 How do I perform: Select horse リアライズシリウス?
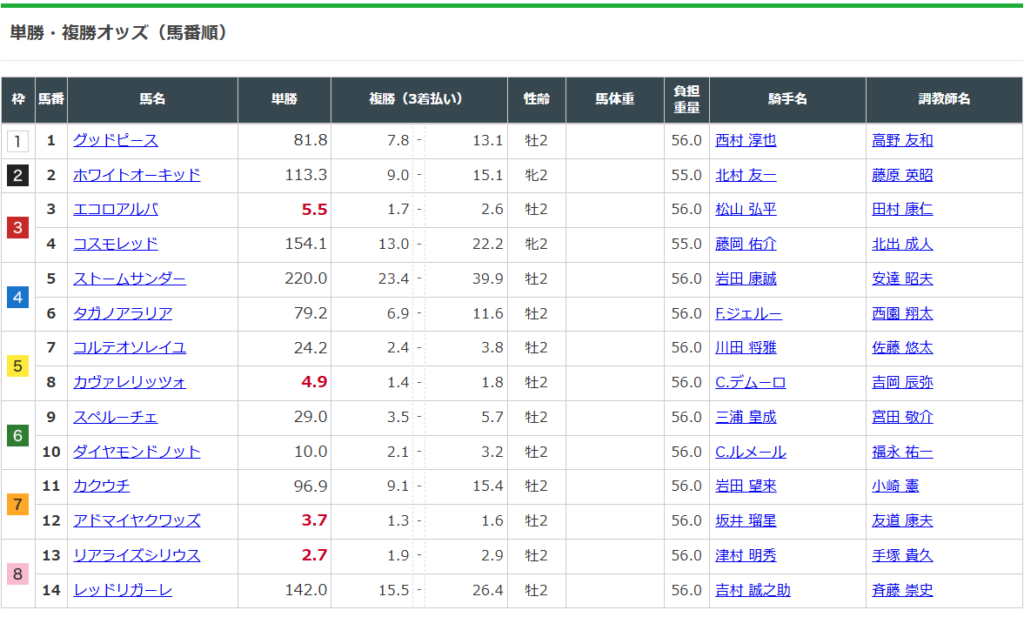[136, 556]
